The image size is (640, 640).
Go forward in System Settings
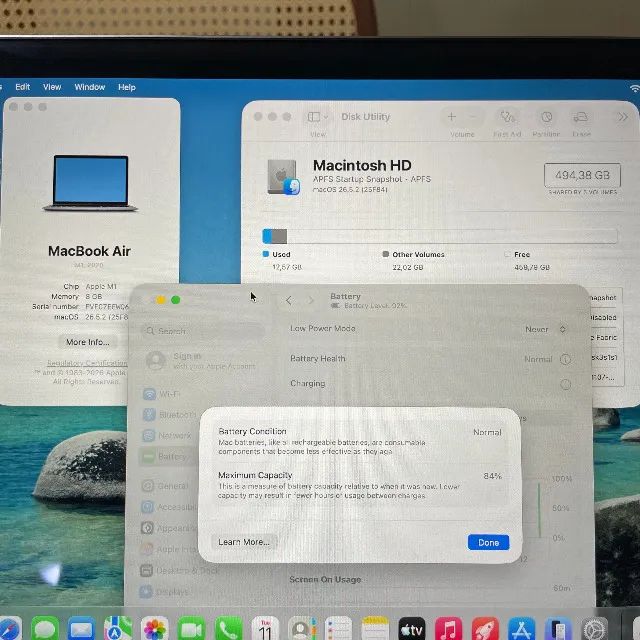(x=311, y=301)
